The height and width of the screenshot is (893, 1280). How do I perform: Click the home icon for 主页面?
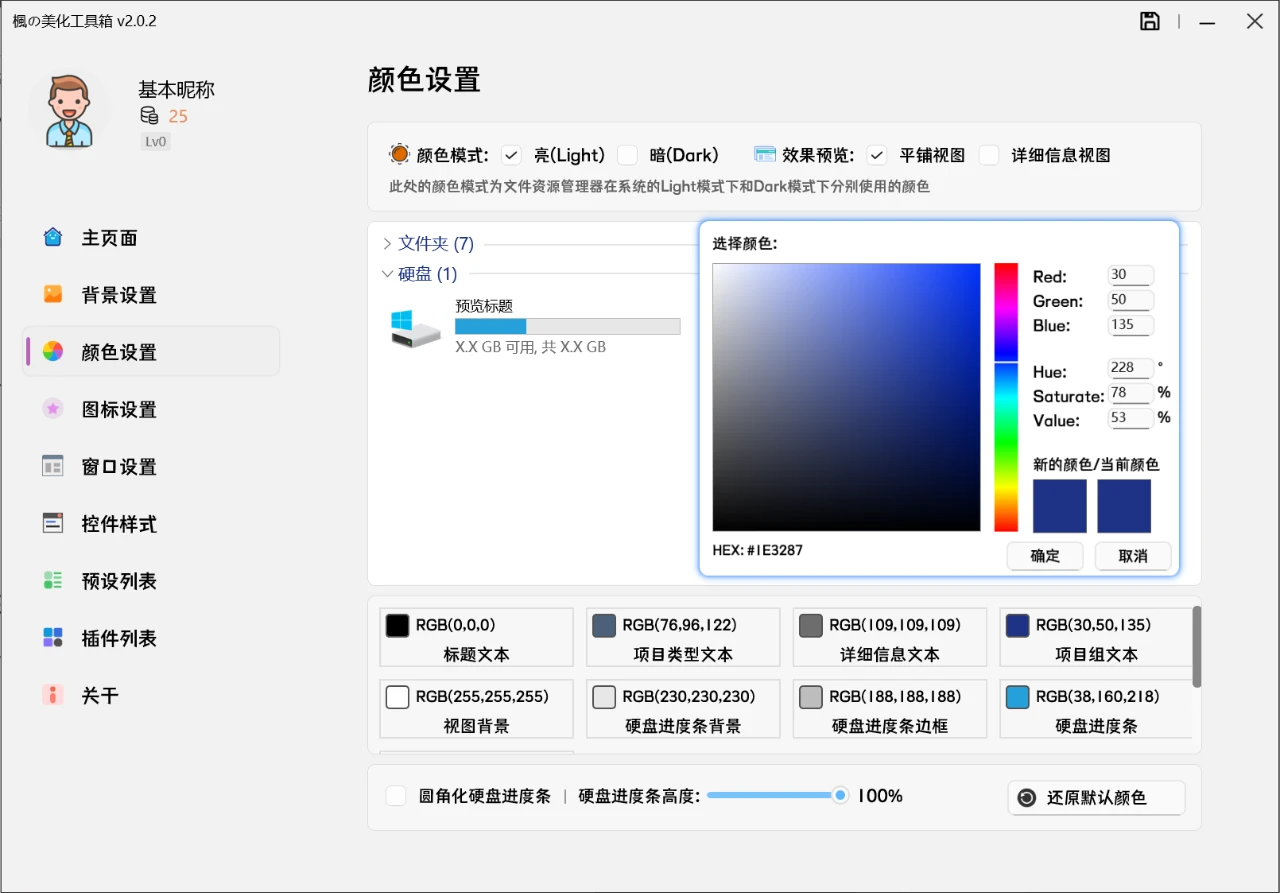(x=53, y=238)
